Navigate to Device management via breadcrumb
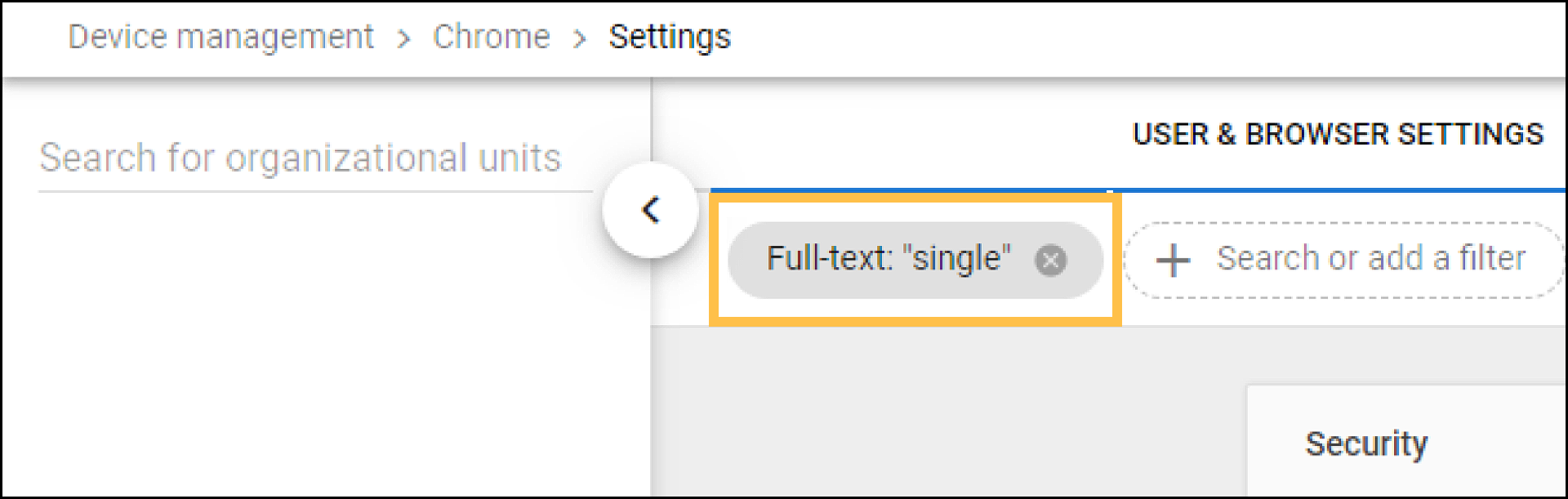 point(222,37)
